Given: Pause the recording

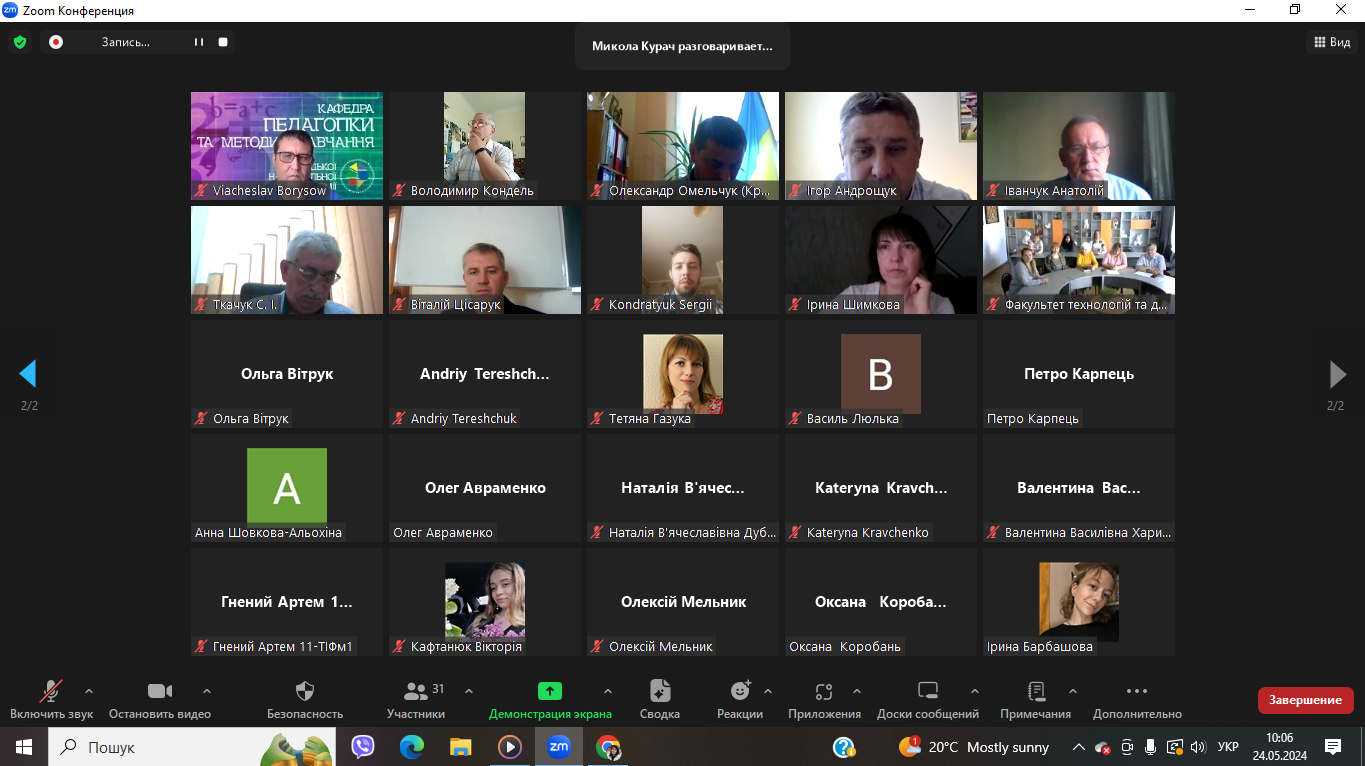Looking at the screenshot, I should point(199,42).
